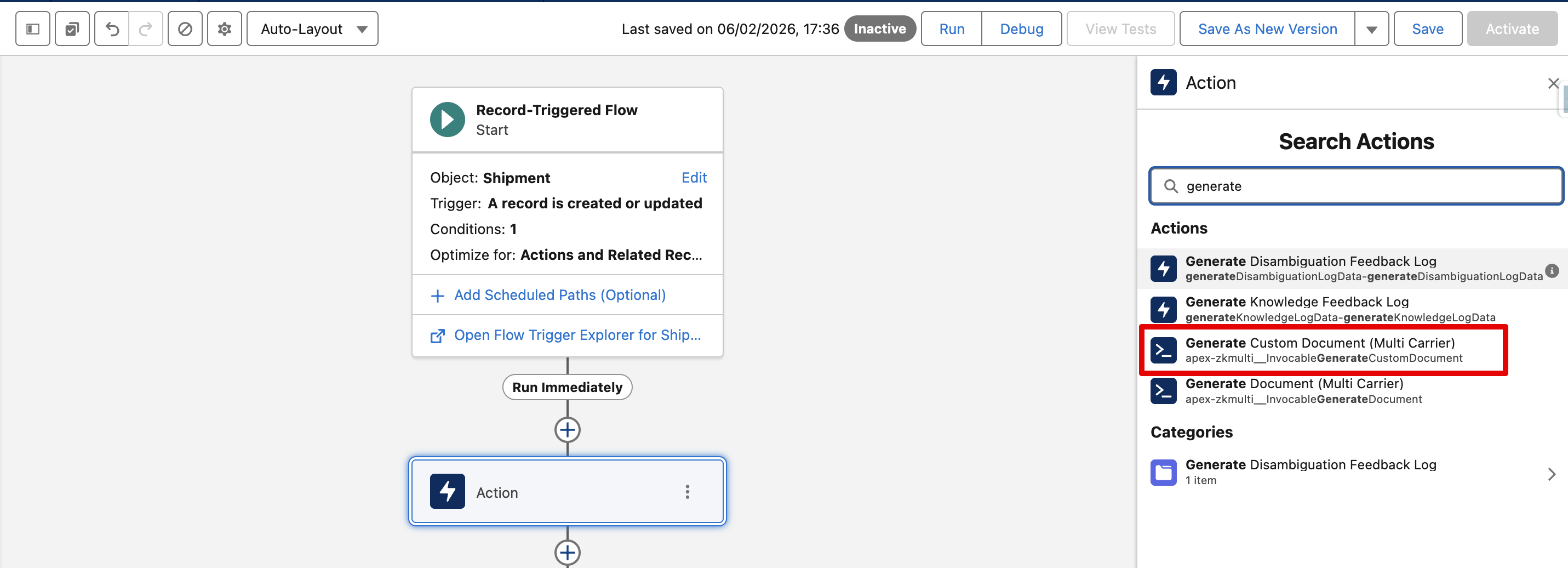Open the Auto-Layout dropdown

click(312, 29)
